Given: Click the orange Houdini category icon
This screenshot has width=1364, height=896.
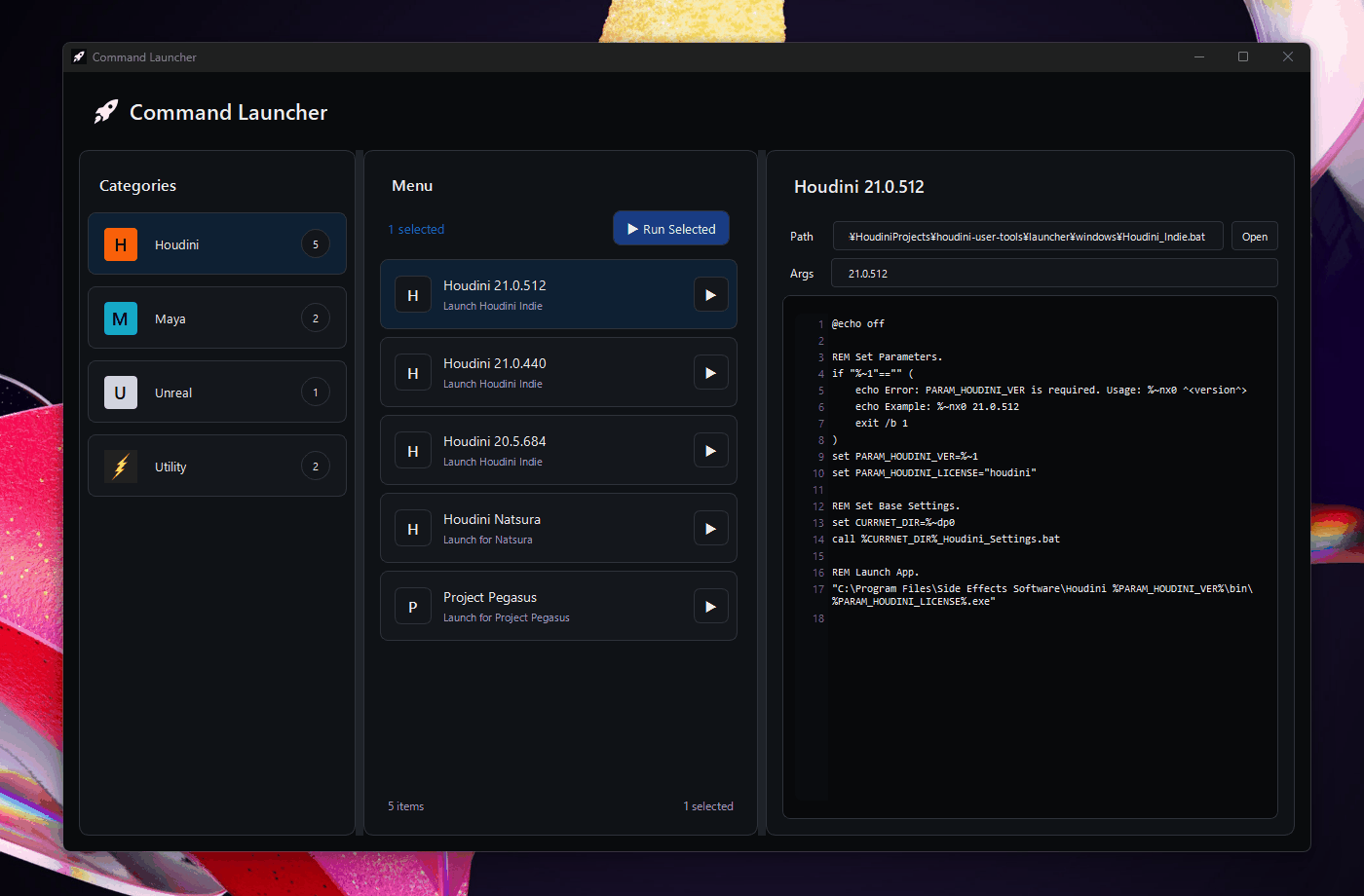Looking at the screenshot, I should 121,244.
